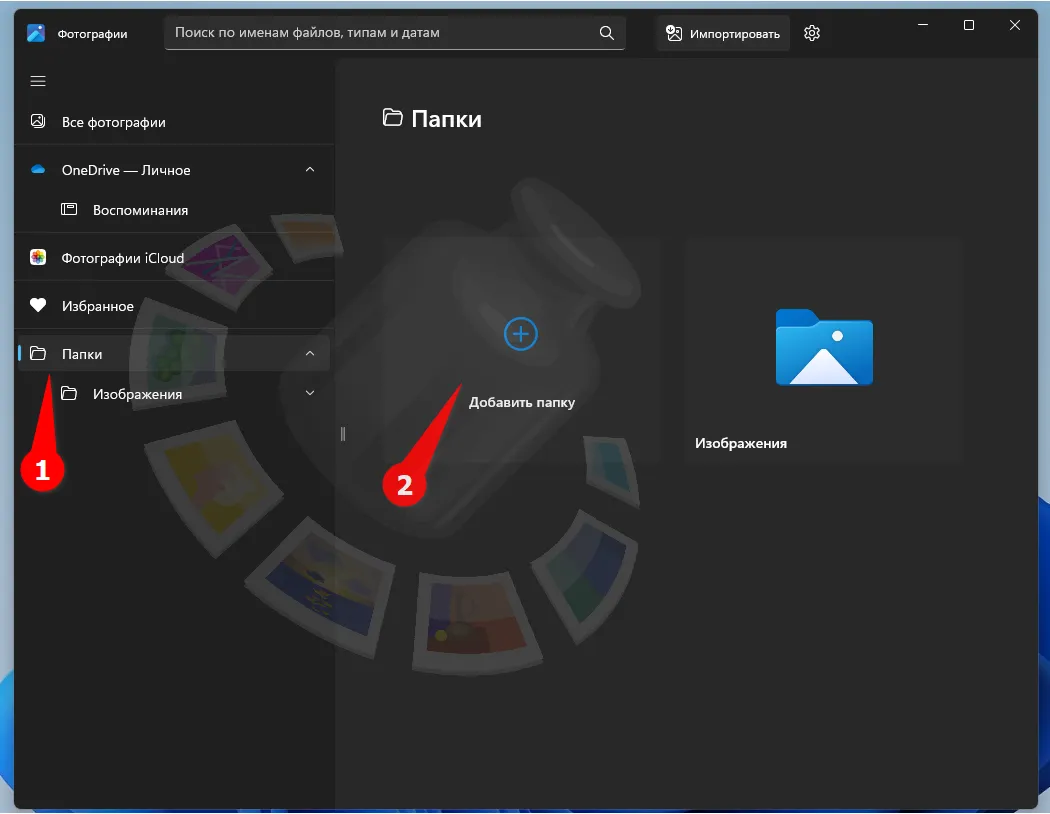The height and width of the screenshot is (814, 1050).
Task: Maximize the Photos window
Action: click(x=968, y=26)
